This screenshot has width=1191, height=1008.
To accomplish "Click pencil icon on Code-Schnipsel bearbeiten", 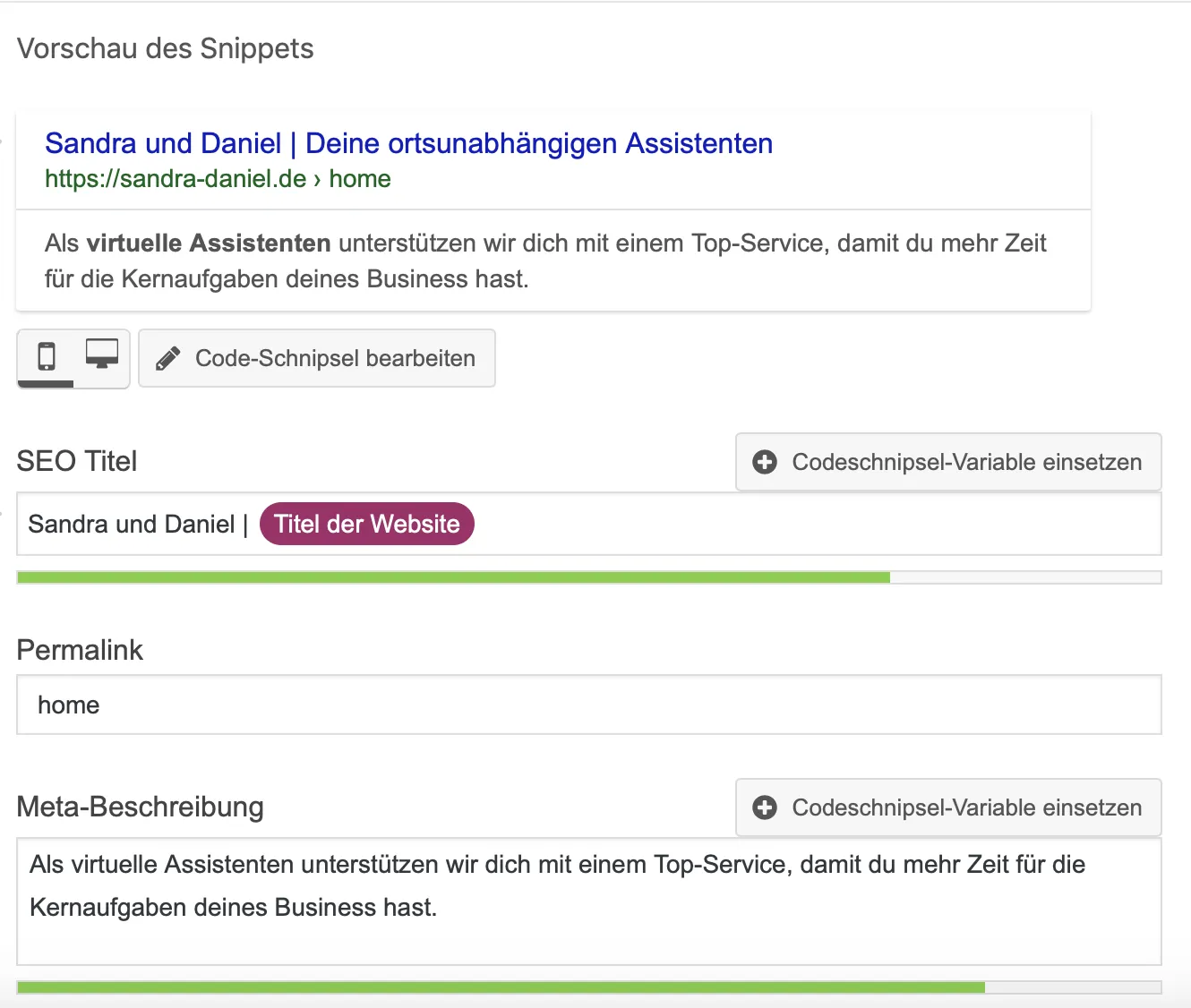I will point(167,359).
